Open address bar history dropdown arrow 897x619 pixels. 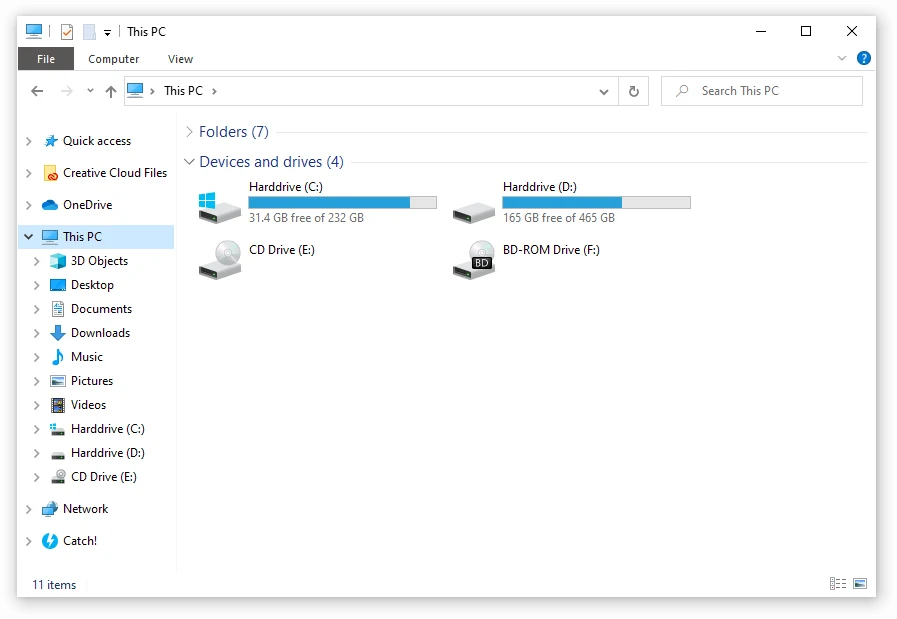pos(604,92)
